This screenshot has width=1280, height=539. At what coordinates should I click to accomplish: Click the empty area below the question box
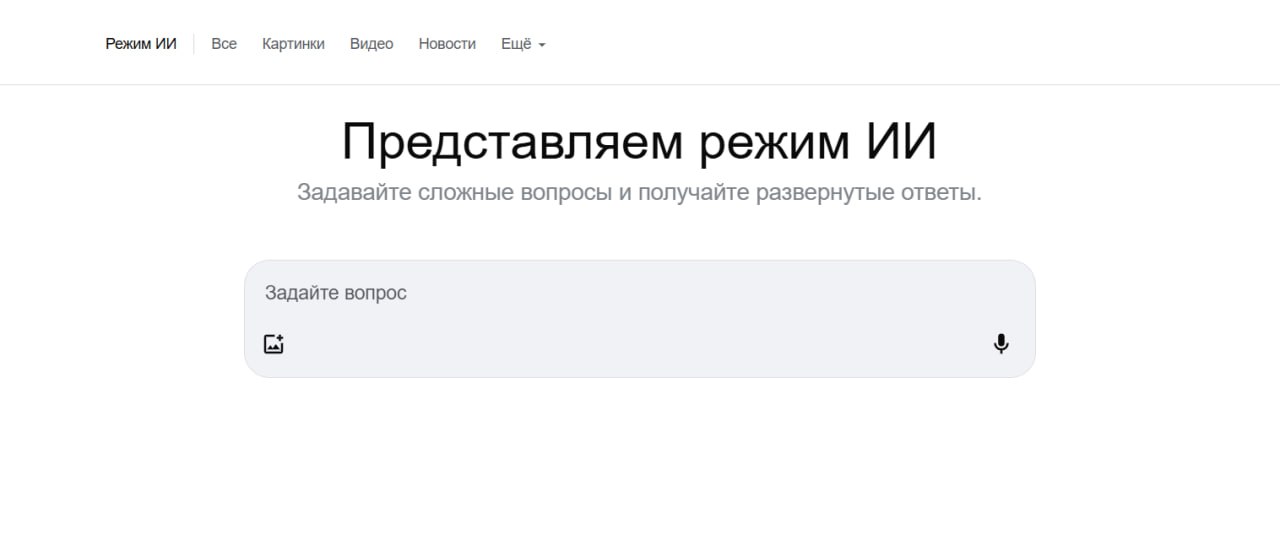tap(639, 460)
